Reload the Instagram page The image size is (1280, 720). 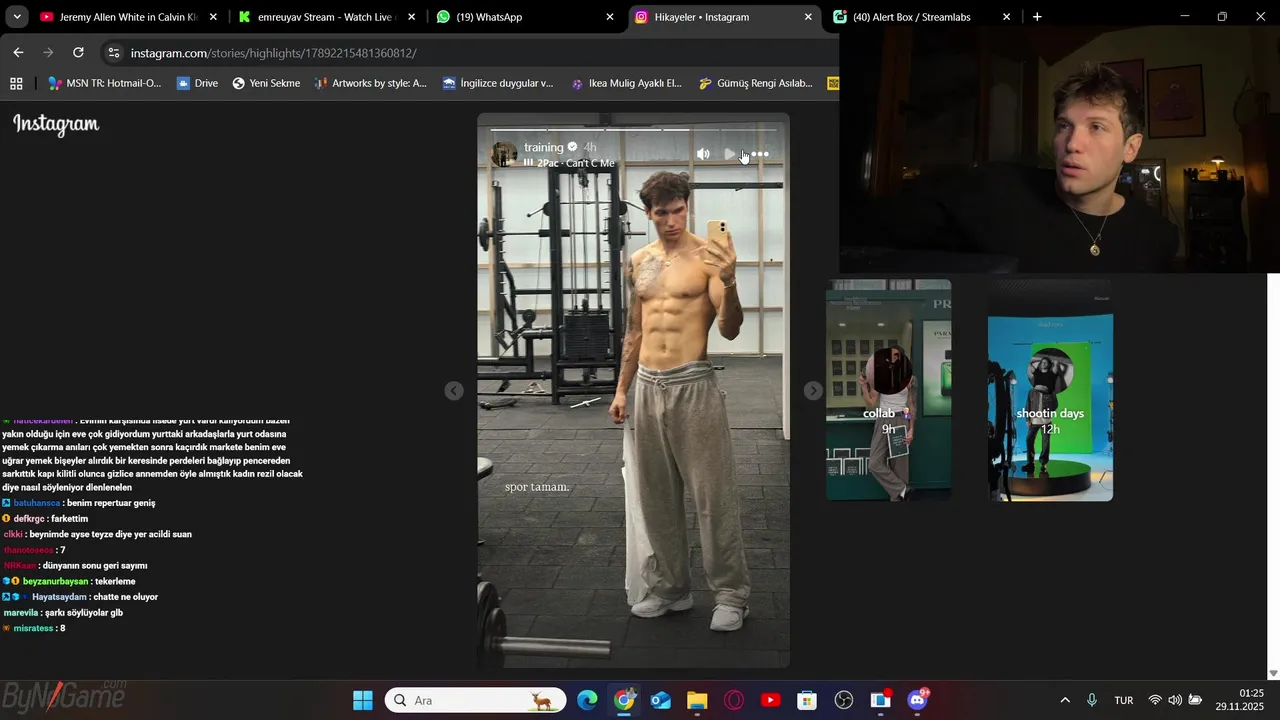tap(78, 52)
